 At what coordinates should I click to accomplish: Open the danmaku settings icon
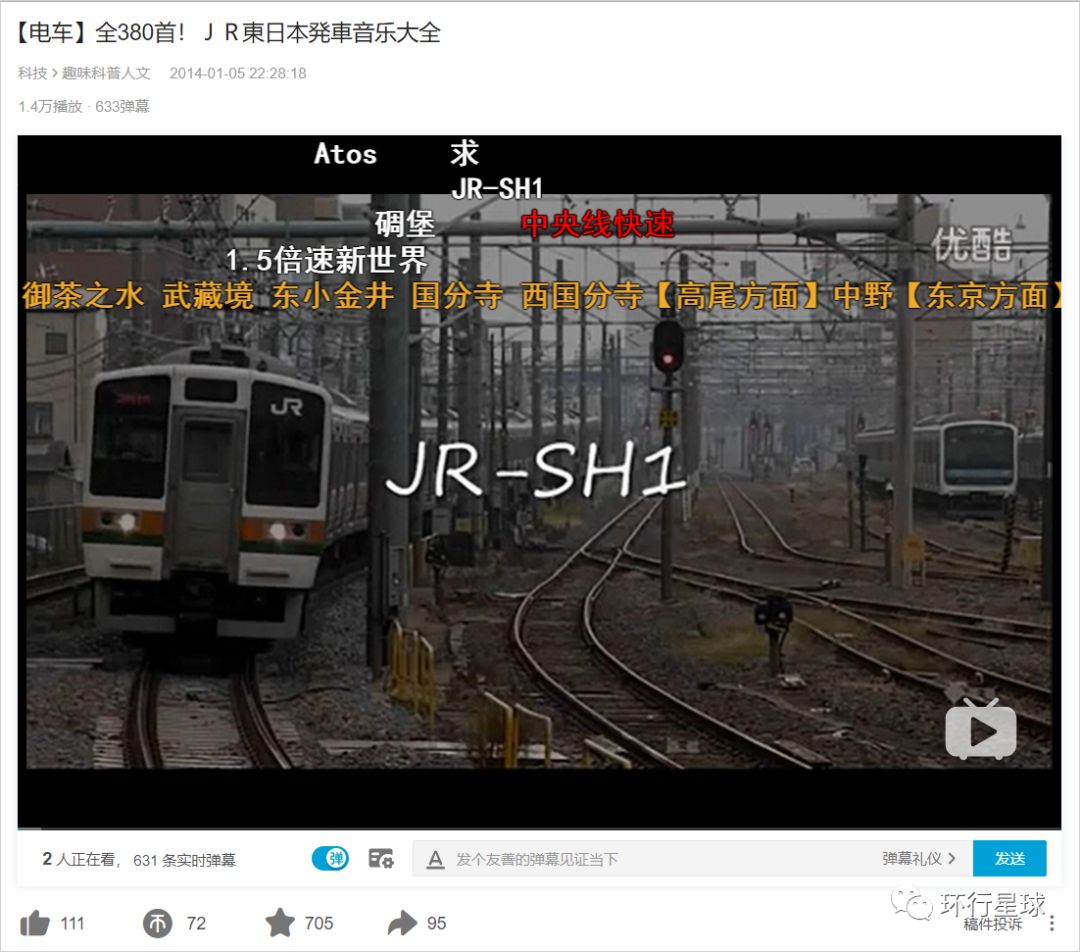point(381,858)
